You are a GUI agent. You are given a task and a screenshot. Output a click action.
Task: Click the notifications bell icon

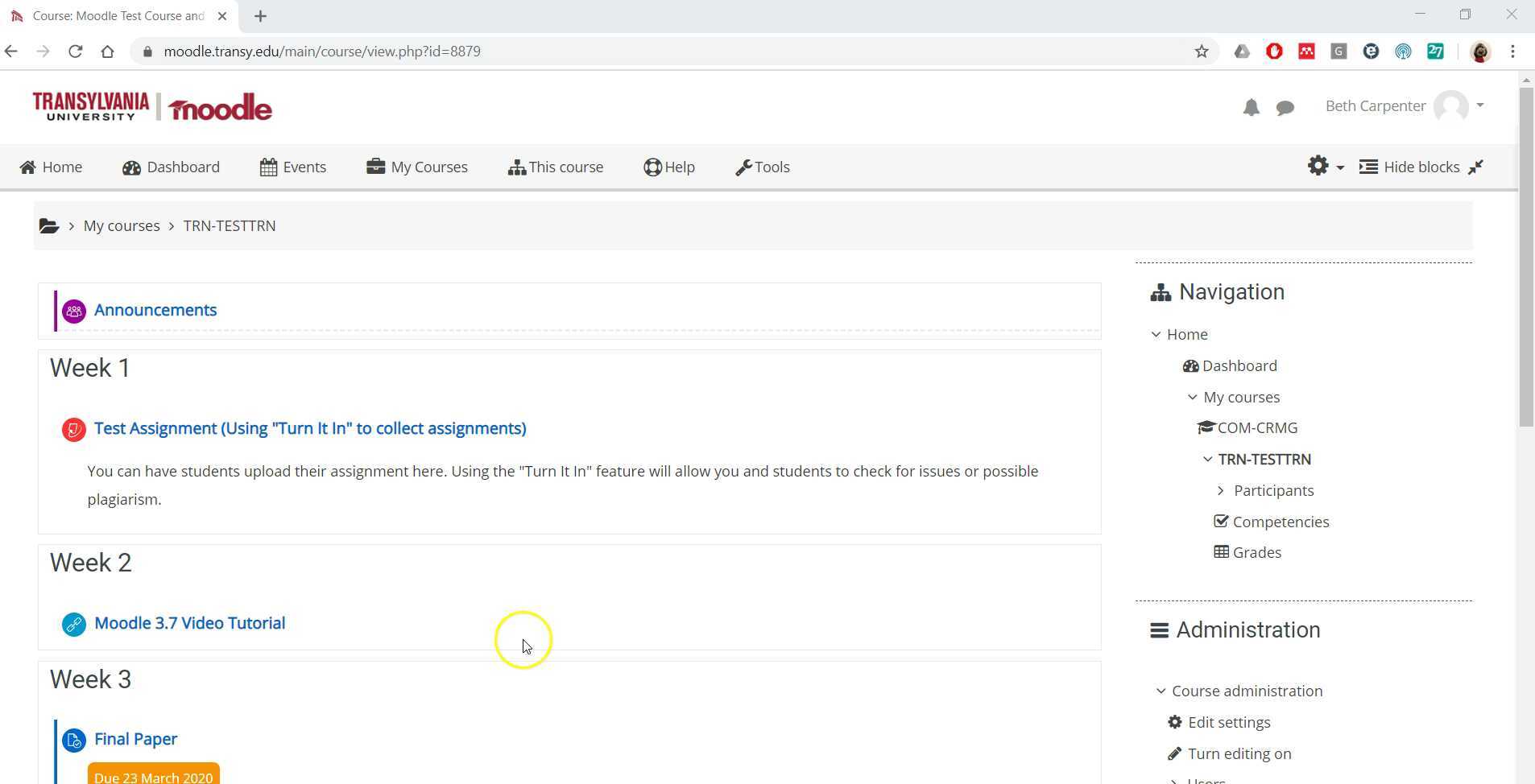pos(1250,106)
